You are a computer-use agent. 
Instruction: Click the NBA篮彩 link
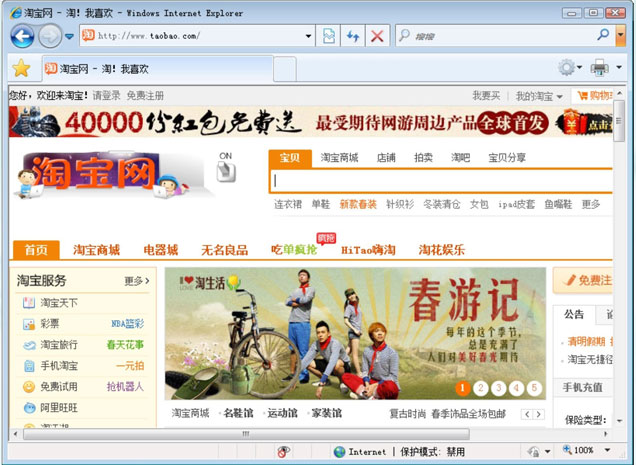click(128, 324)
